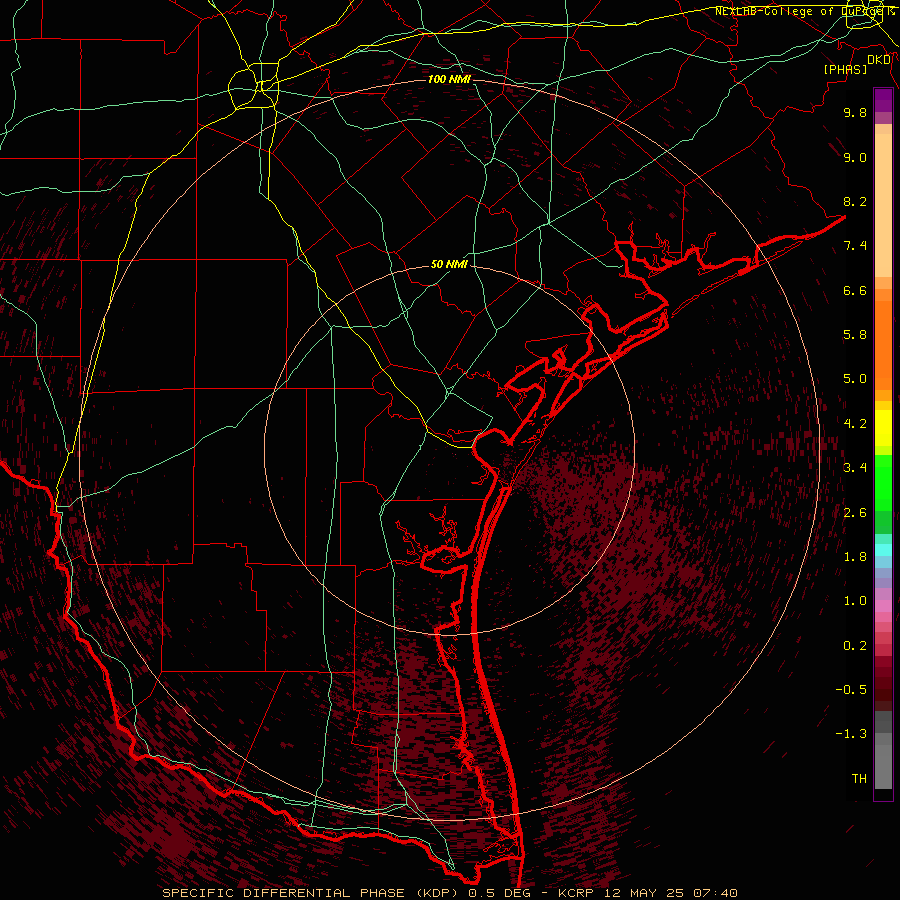The width and height of the screenshot is (900, 900).
Task: Select the 1.8 value on the color scale
Action: pyautogui.click(x=855, y=557)
